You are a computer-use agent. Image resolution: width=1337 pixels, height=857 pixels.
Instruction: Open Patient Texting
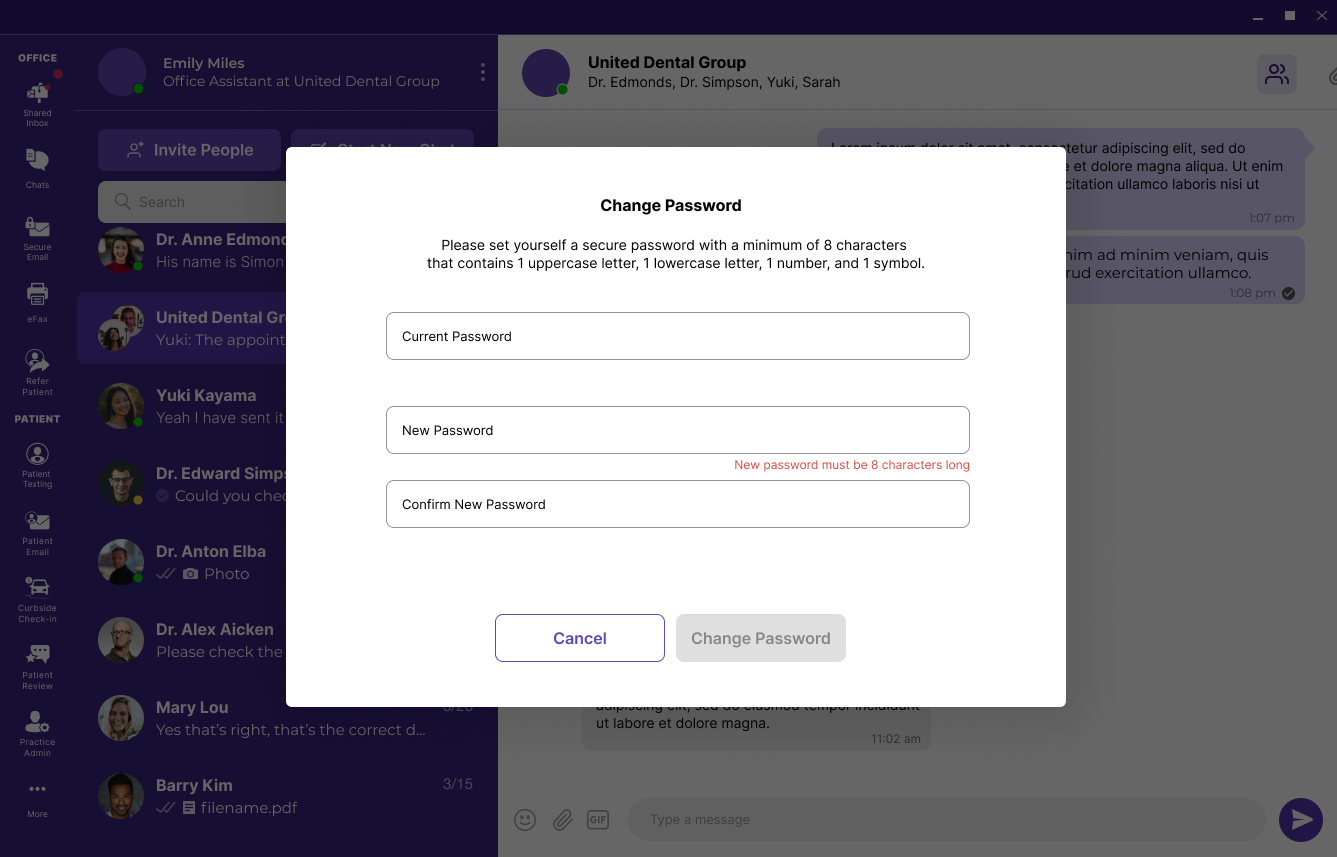coord(37,456)
